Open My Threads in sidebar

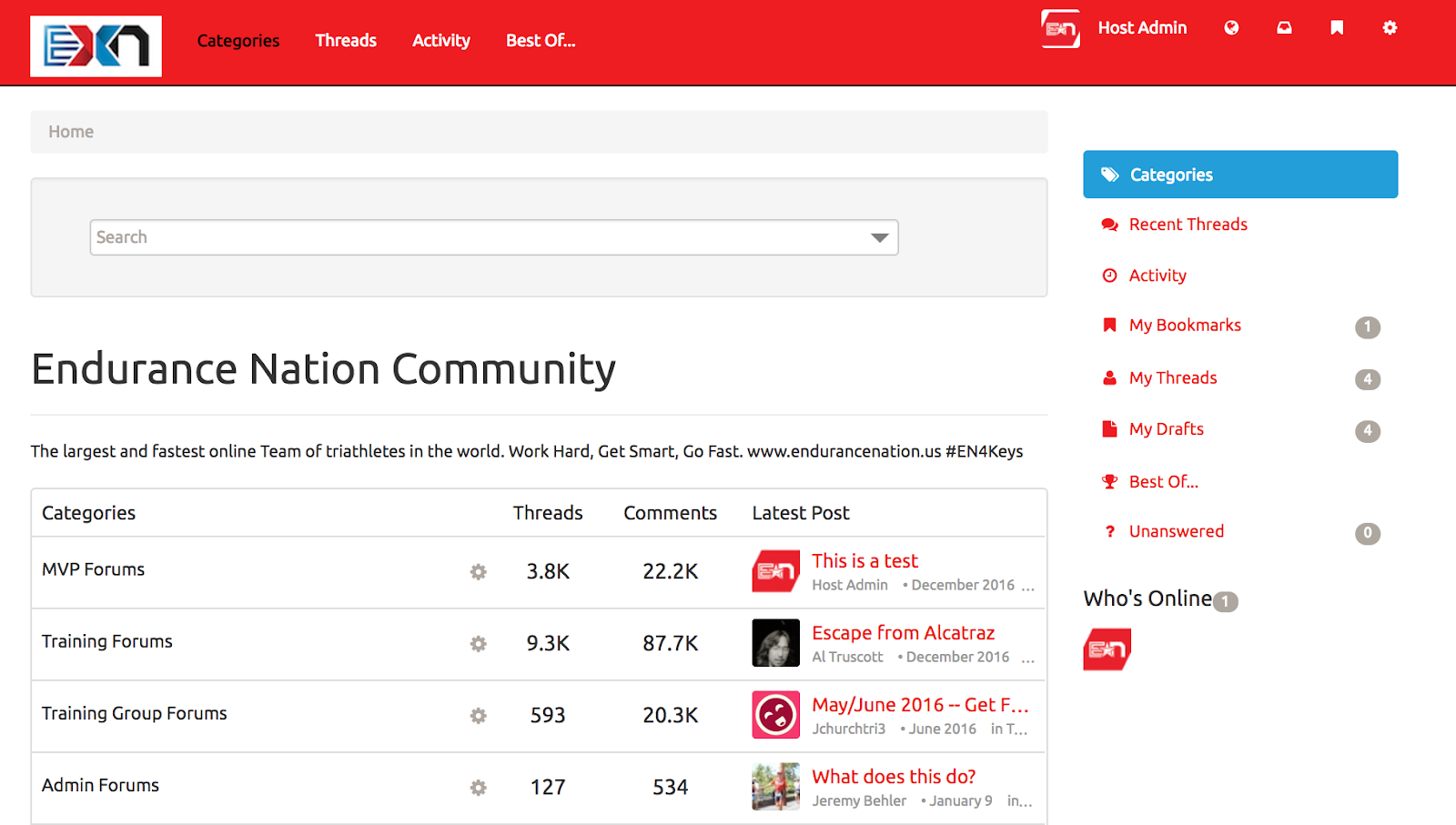tap(1173, 378)
